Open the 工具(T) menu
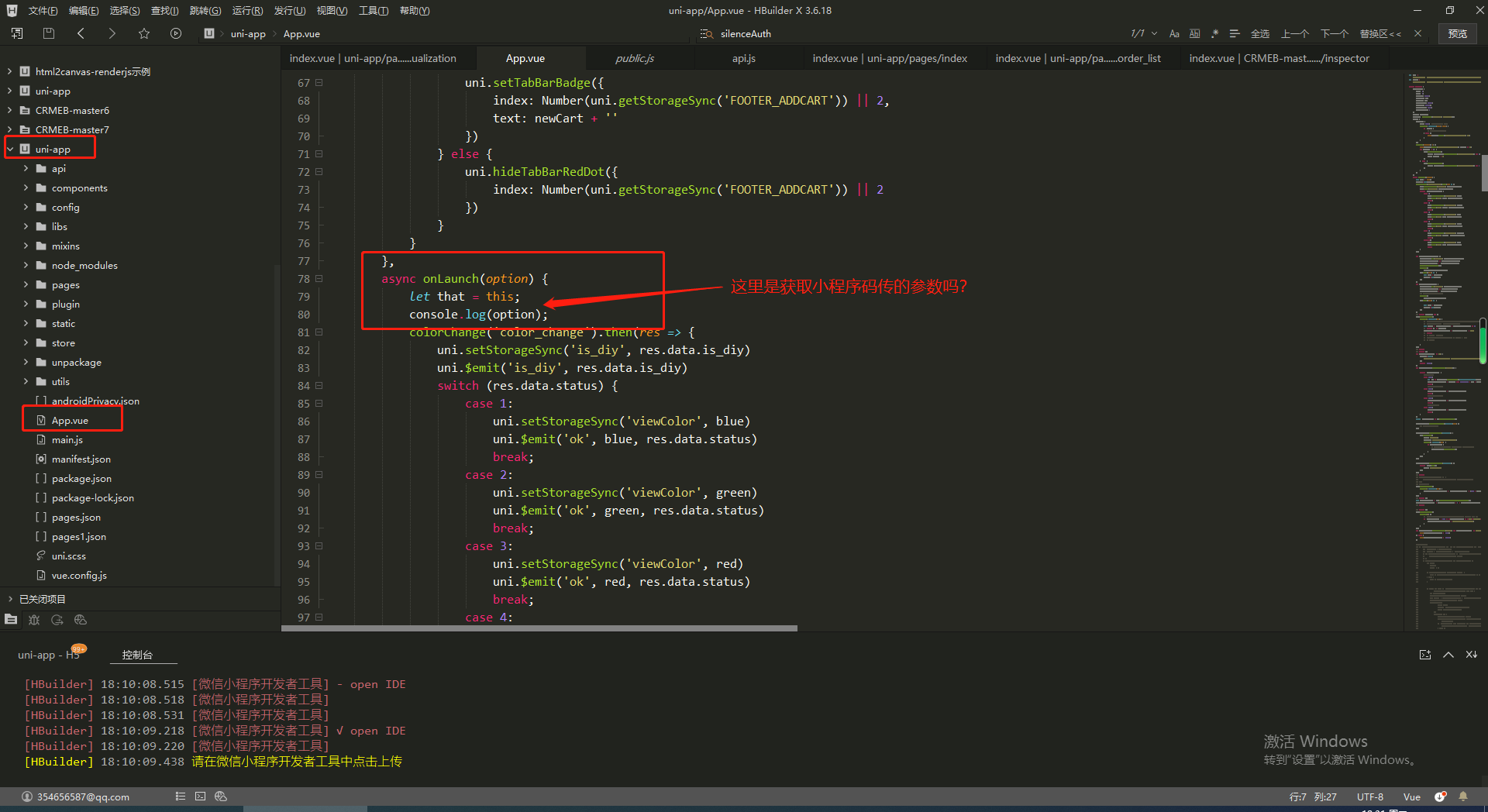Screen dimensions: 1488x812 374,10
